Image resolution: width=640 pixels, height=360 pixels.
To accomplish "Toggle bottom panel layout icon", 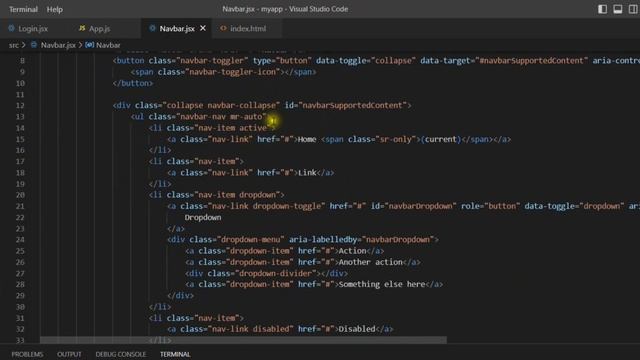I will [x=618, y=9].
